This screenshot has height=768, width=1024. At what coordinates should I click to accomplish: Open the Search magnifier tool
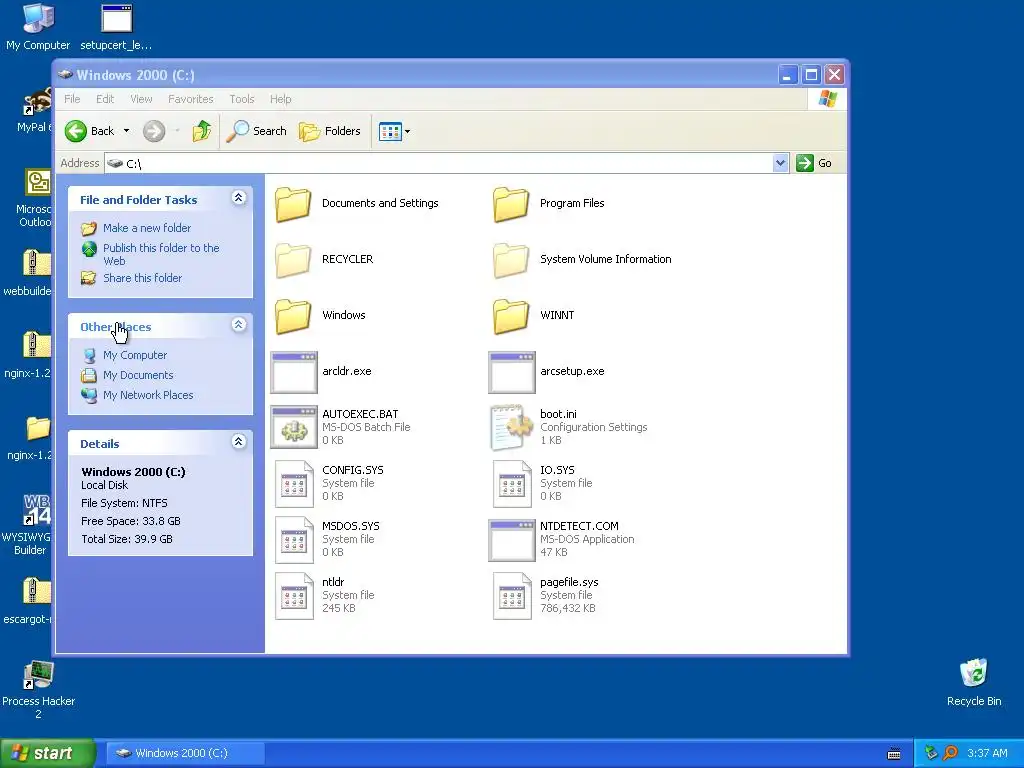(x=257, y=131)
